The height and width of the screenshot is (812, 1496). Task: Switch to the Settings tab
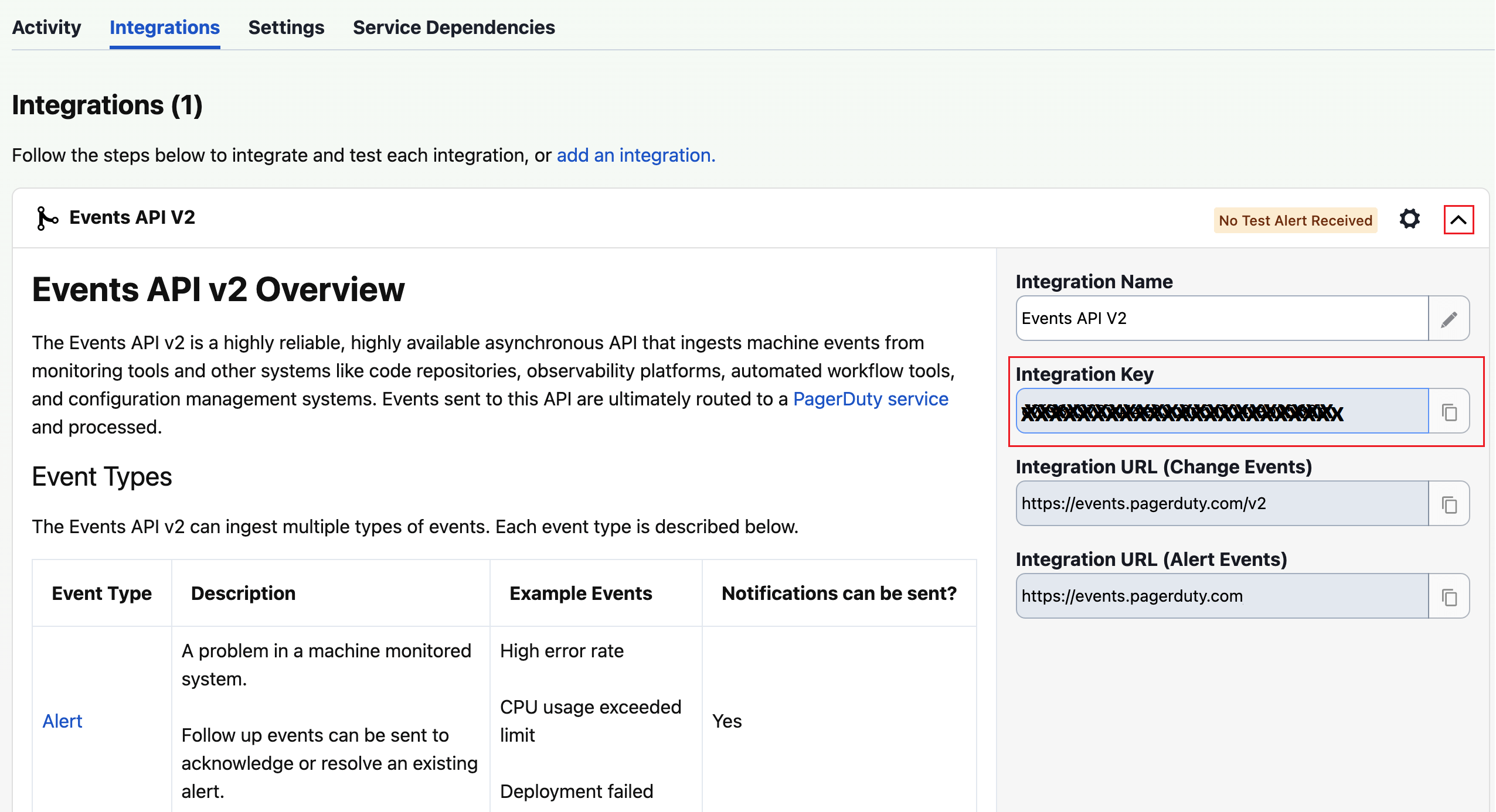click(287, 28)
